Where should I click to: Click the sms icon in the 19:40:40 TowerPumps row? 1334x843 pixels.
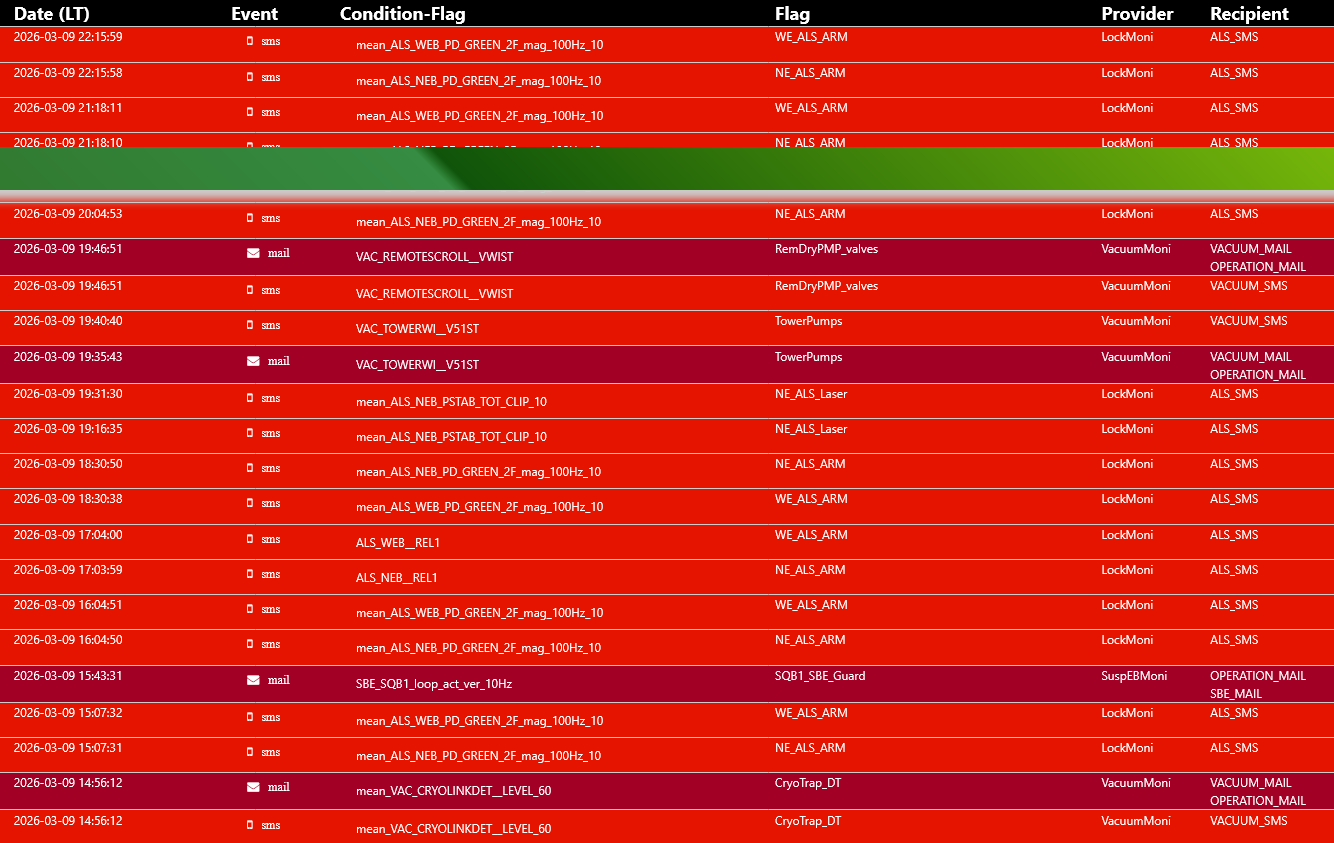(x=250, y=325)
